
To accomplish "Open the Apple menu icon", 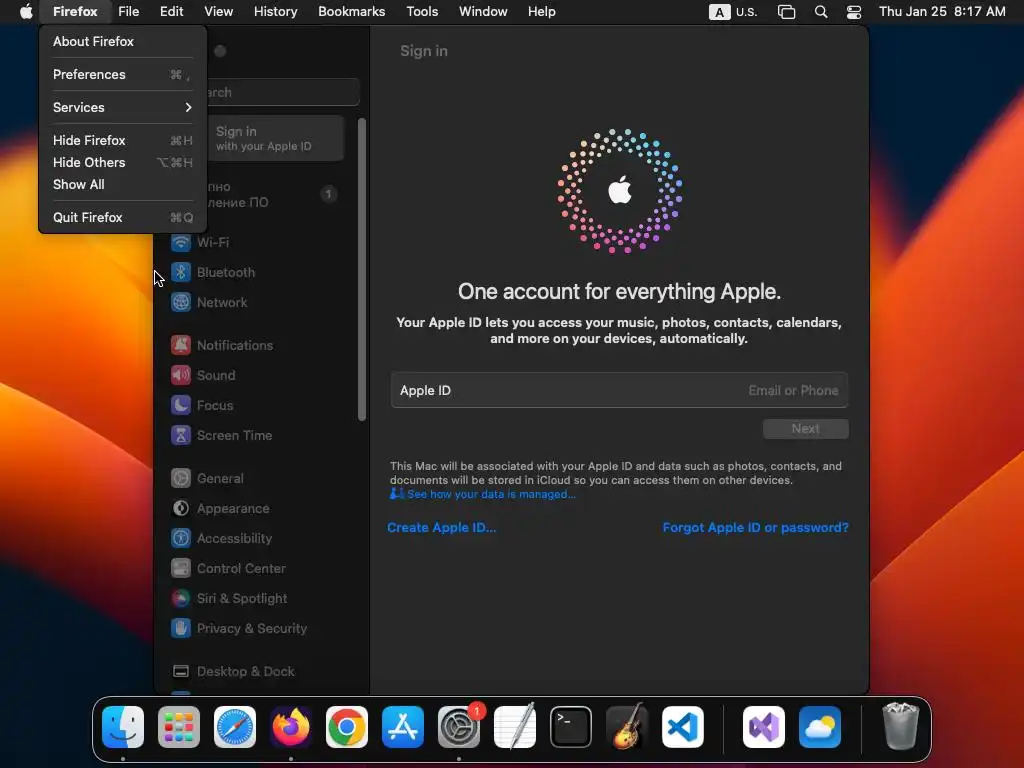I will pyautogui.click(x=26, y=11).
